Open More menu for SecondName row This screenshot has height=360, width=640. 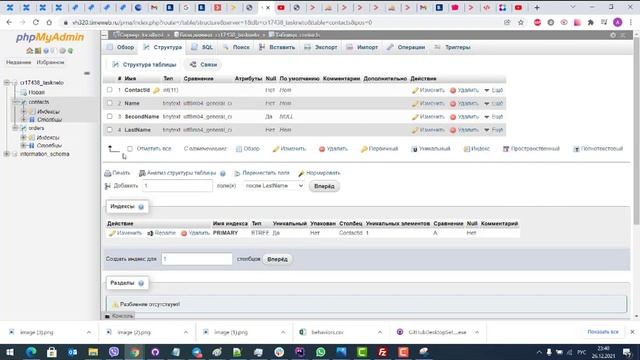coord(493,117)
